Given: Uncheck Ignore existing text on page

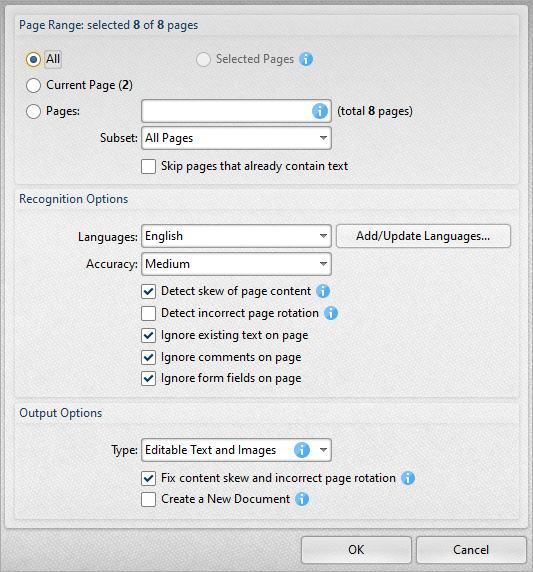Looking at the screenshot, I should coord(148,335).
